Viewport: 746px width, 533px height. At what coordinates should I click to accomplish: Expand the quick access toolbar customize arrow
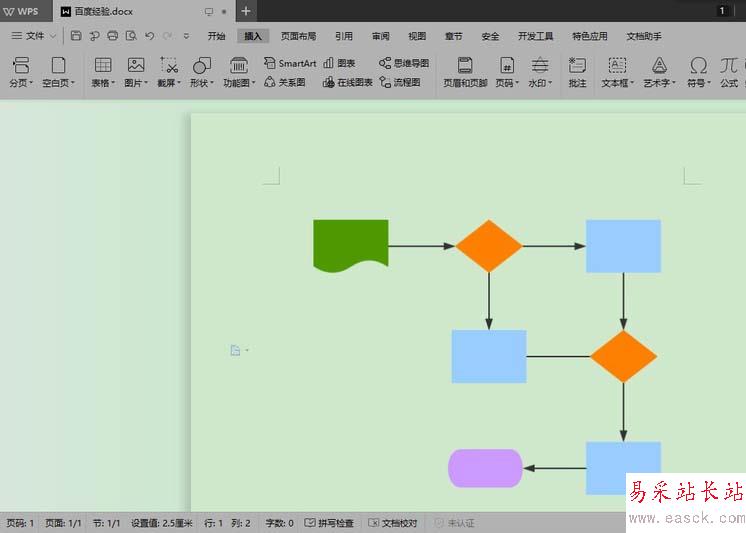(x=186, y=36)
